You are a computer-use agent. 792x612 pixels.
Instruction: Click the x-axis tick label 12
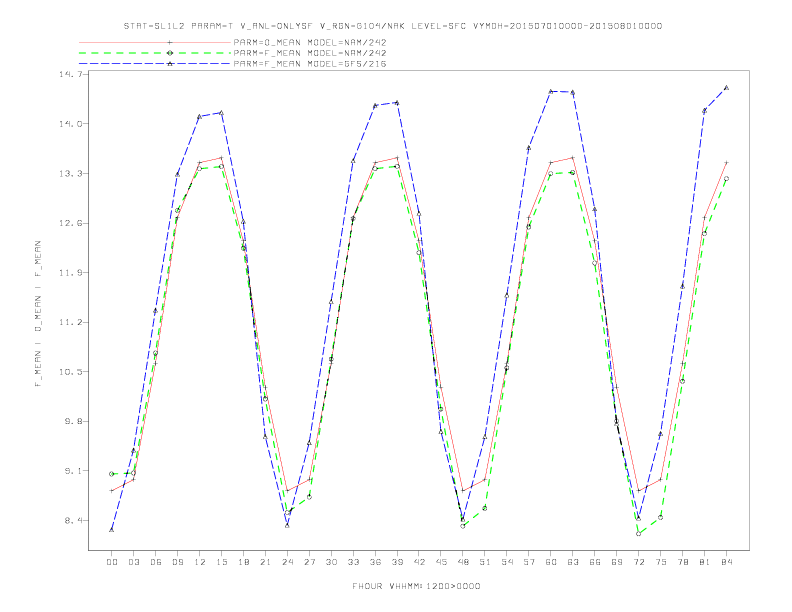[200, 562]
